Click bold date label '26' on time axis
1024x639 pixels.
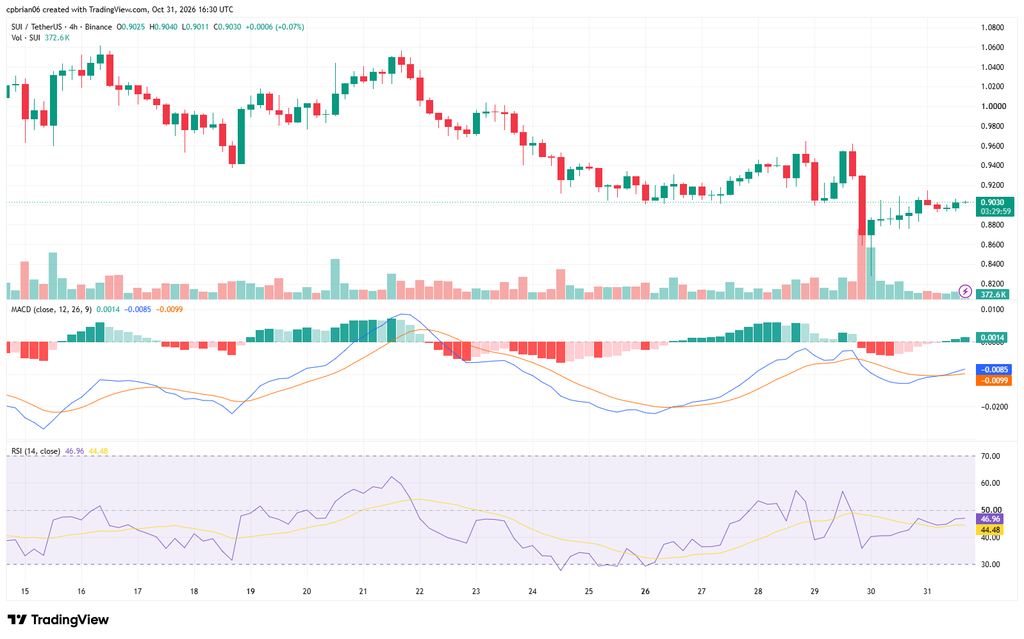[x=645, y=591]
